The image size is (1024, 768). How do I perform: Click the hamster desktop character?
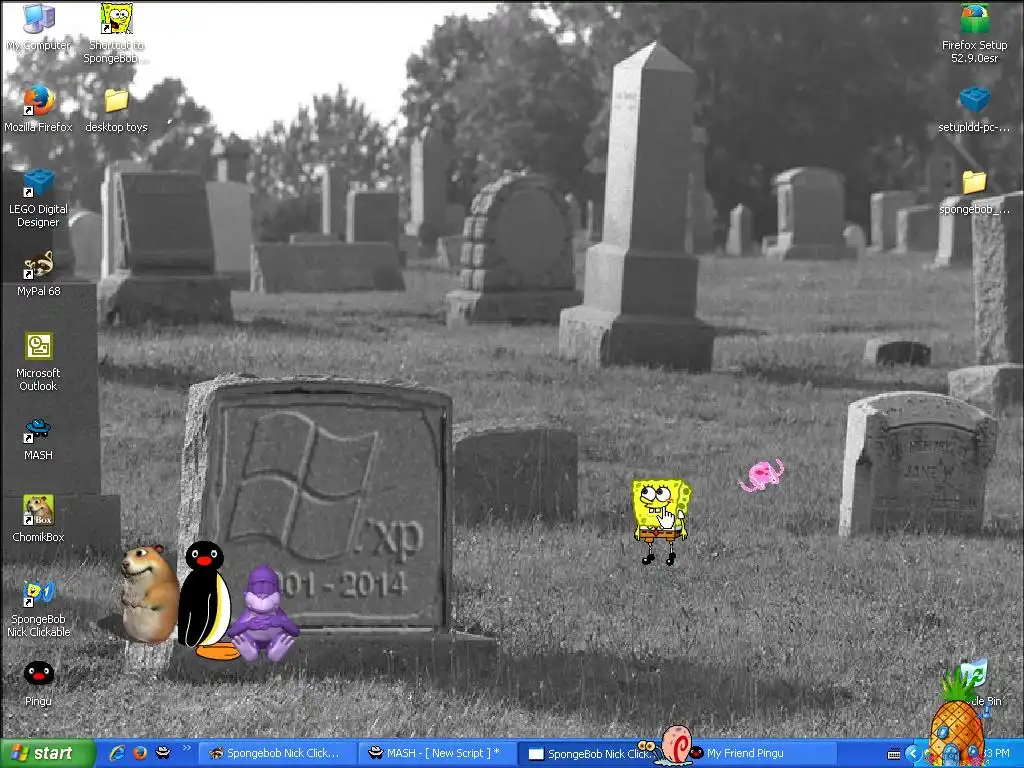click(150, 594)
